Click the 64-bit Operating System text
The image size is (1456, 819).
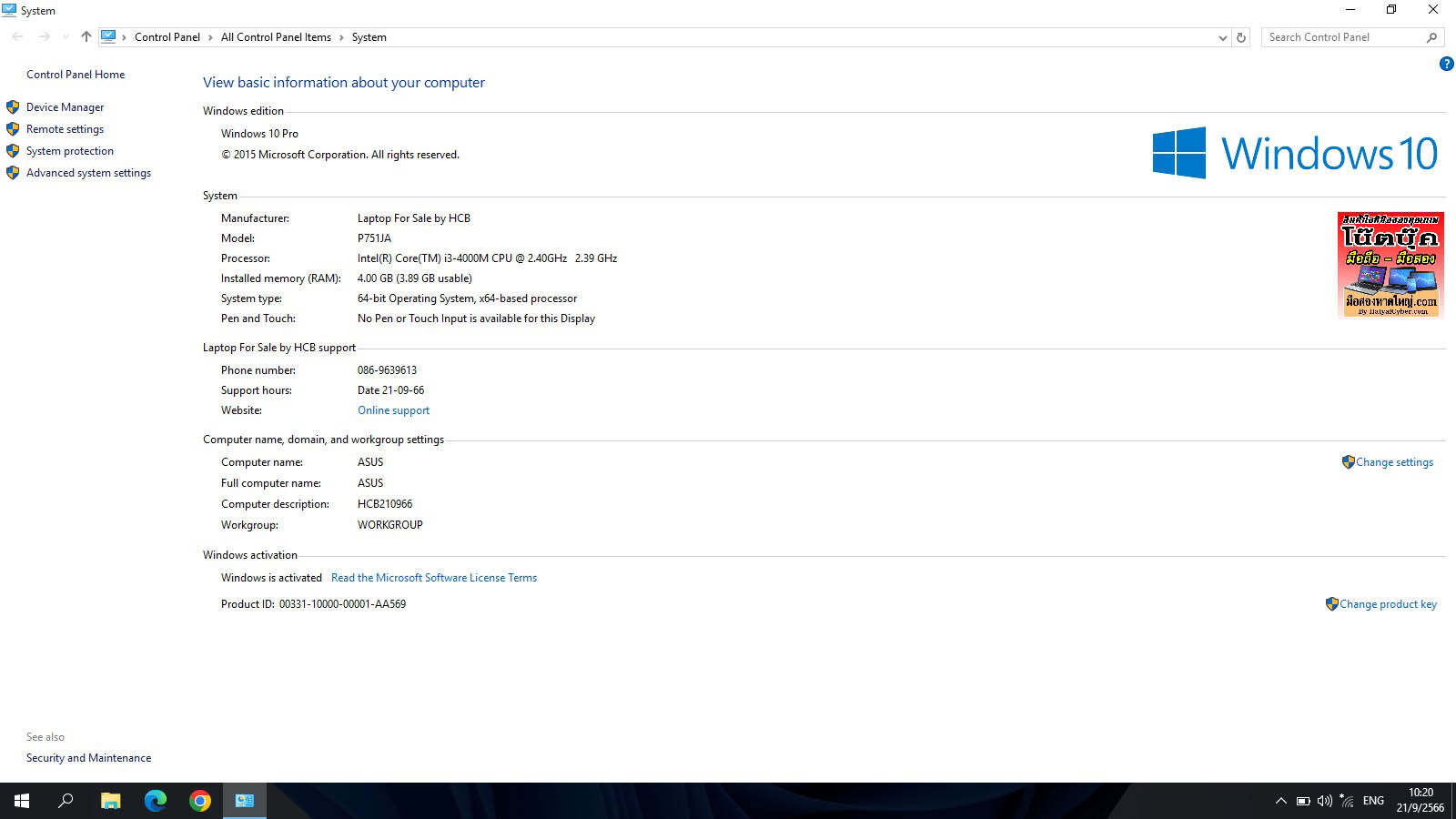pos(467,298)
